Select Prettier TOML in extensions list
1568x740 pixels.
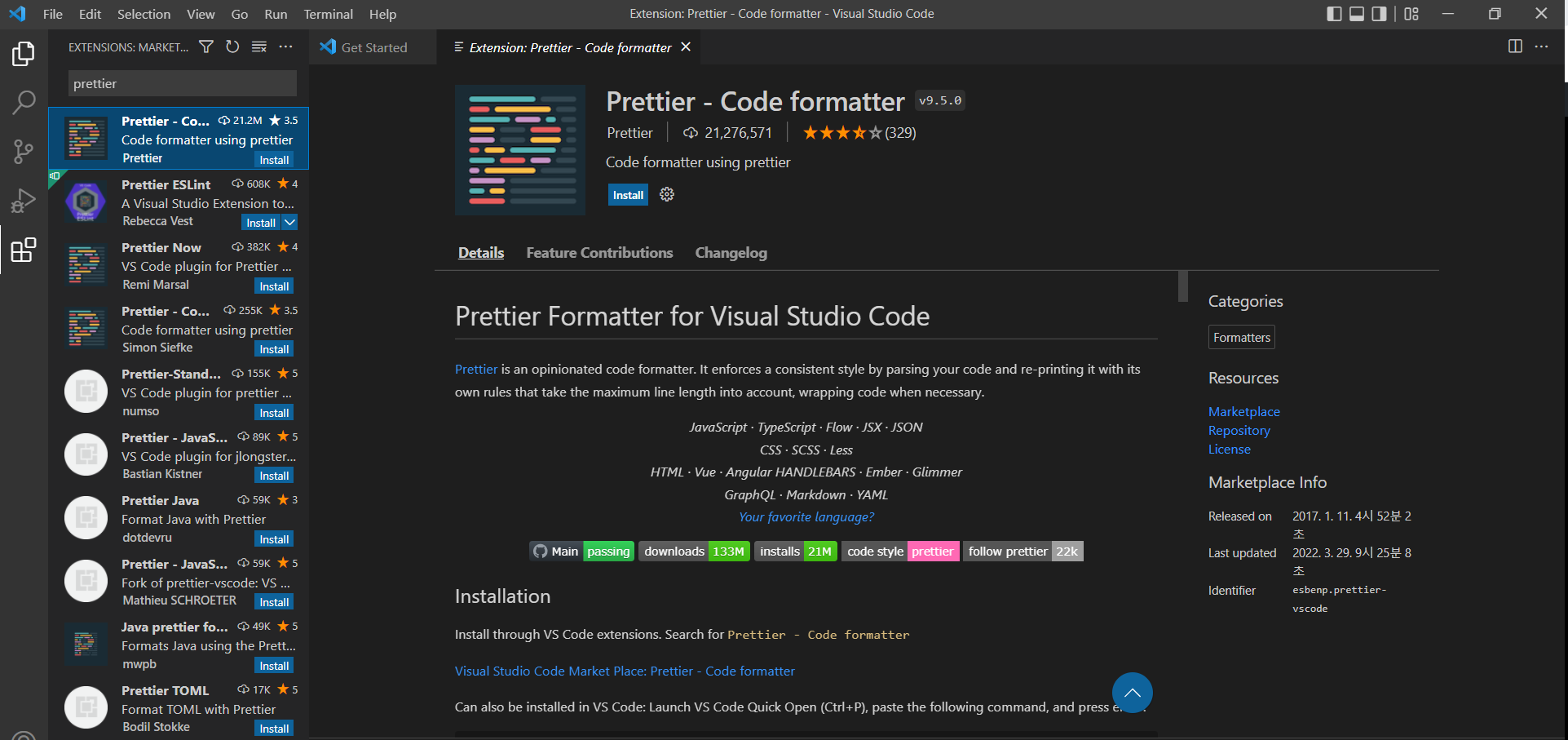179,708
